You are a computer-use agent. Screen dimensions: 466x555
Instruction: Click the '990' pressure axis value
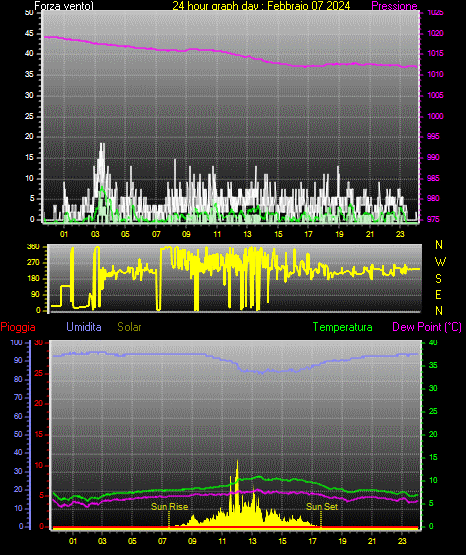(x=433, y=157)
